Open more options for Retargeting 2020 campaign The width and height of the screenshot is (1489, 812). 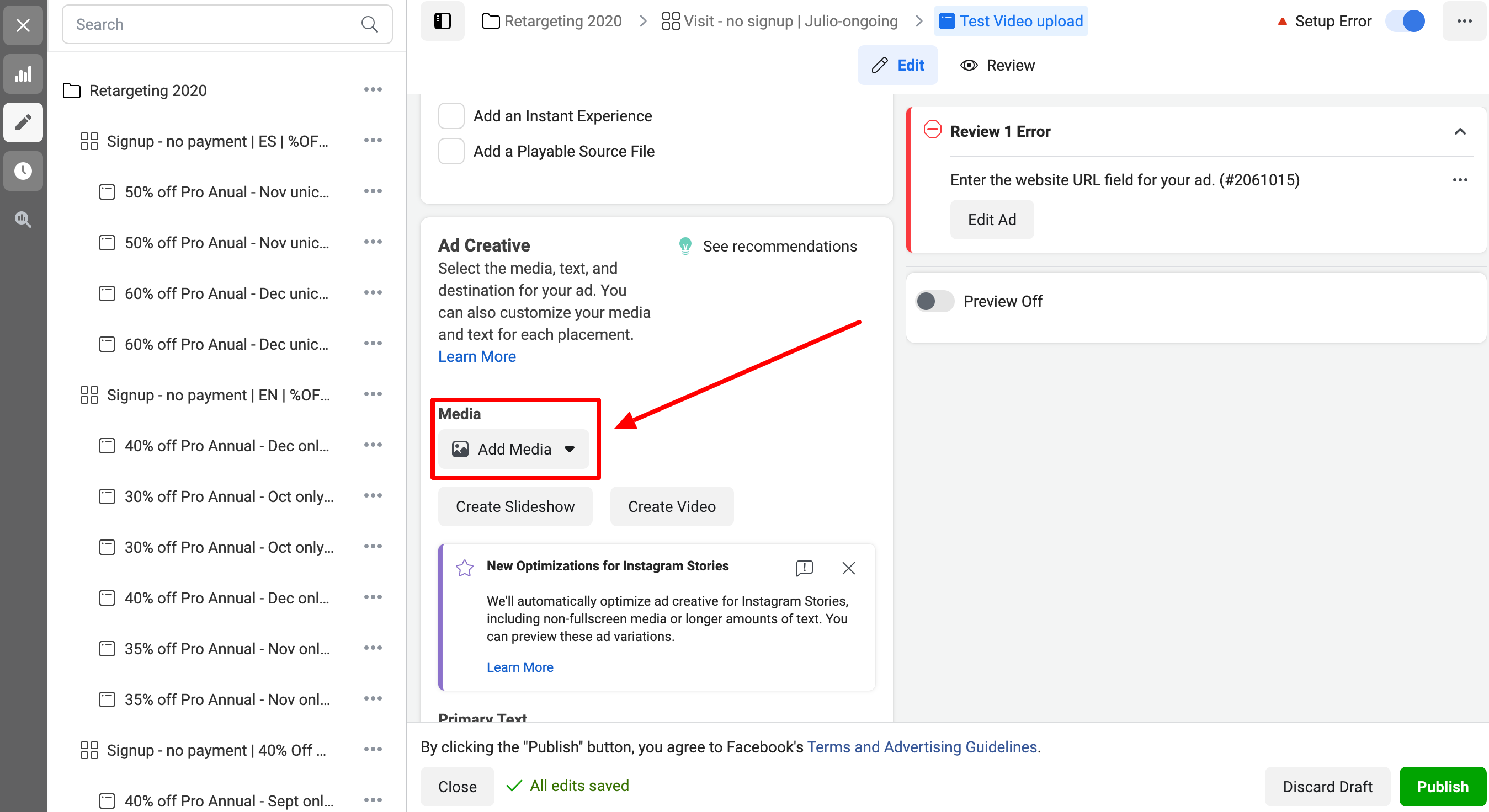pos(373,89)
